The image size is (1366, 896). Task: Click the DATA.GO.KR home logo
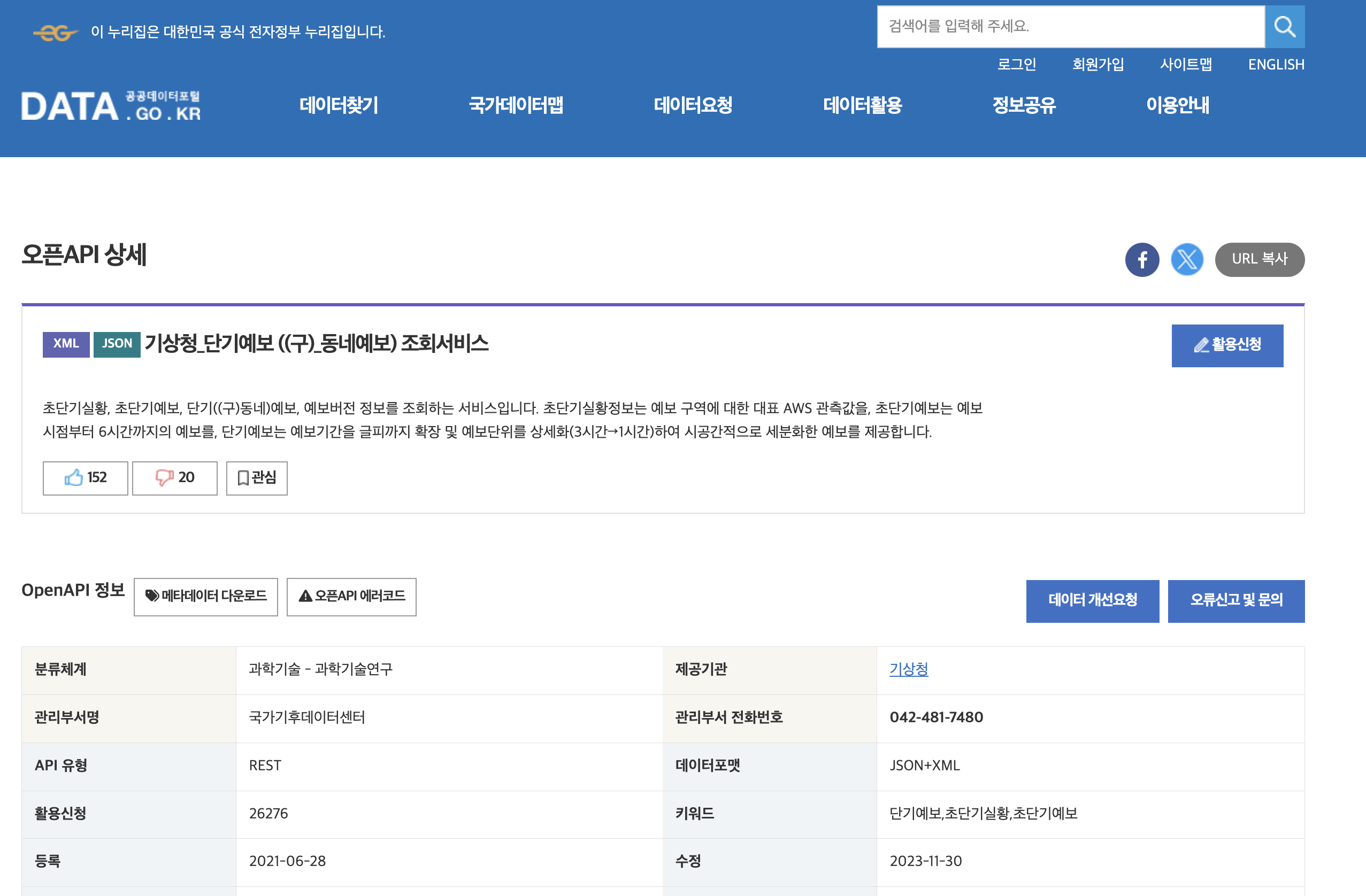(x=111, y=106)
